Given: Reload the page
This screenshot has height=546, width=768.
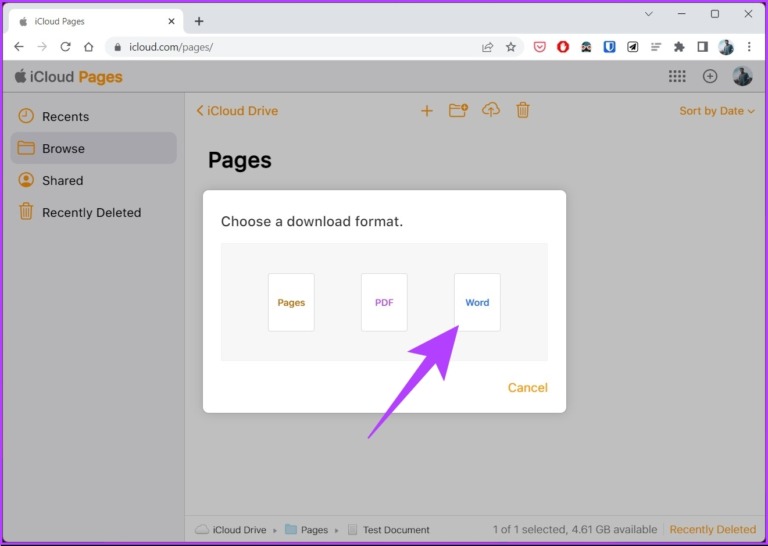Looking at the screenshot, I should [65, 47].
